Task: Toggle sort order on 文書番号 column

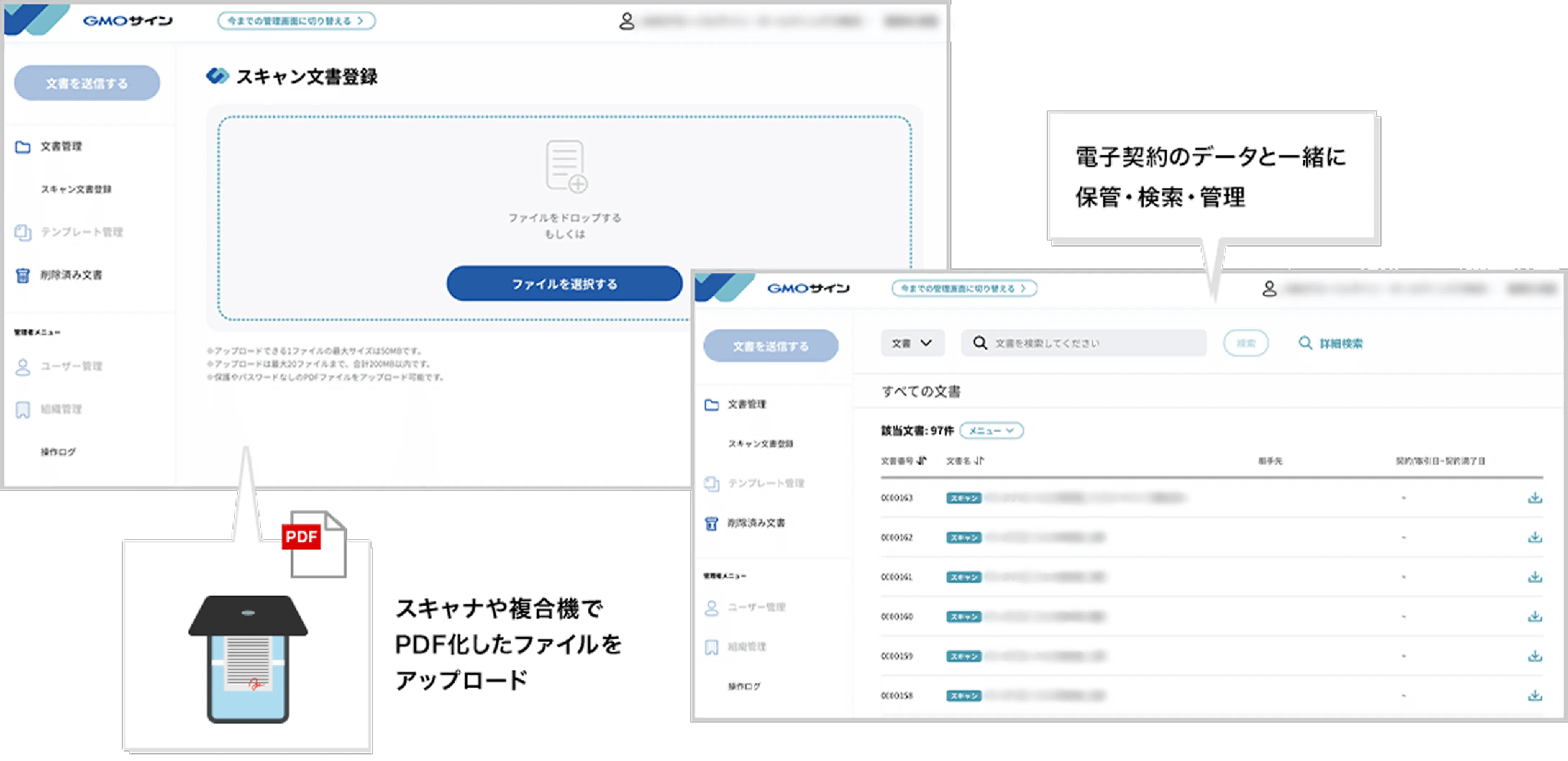Action: (922, 461)
